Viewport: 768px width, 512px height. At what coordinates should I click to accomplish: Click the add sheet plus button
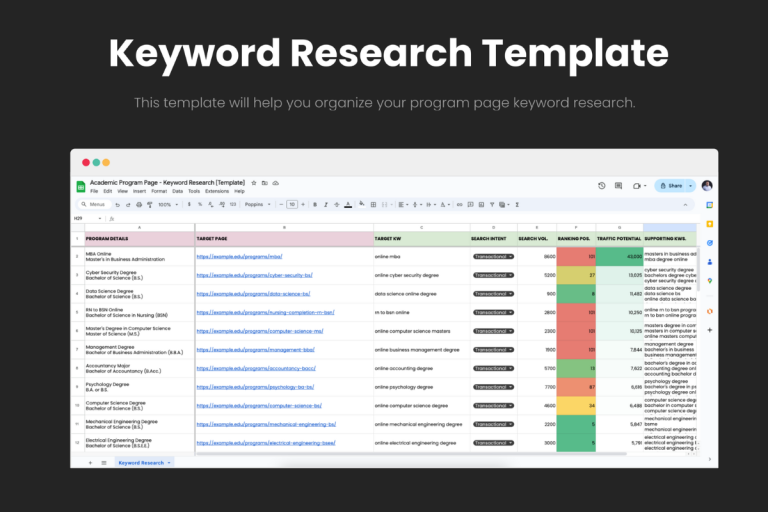(90, 463)
